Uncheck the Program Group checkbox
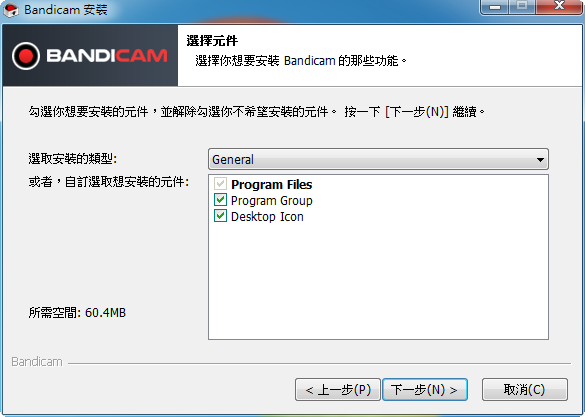This screenshot has height=417, width=585. tap(220, 200)
